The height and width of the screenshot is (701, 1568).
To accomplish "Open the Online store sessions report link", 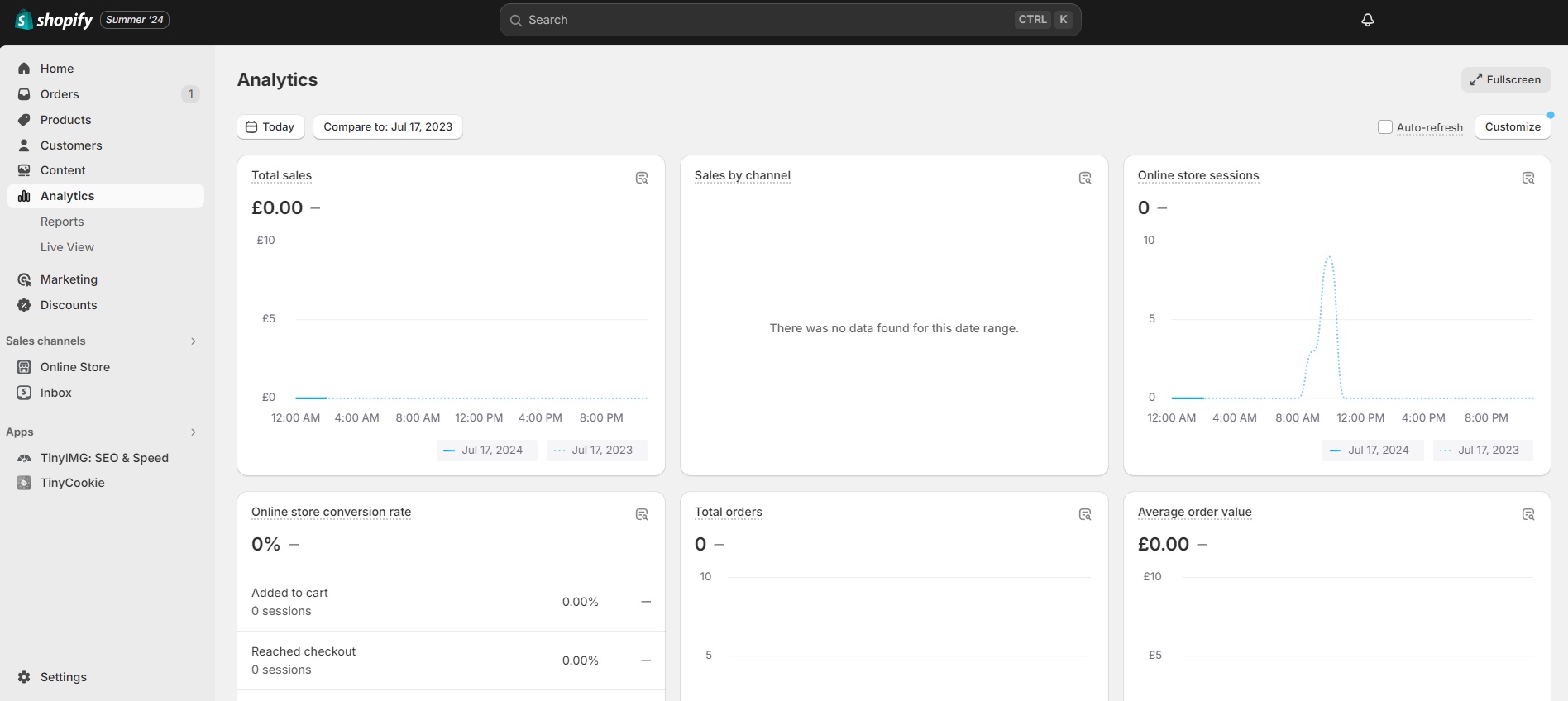I will 1198,175.
